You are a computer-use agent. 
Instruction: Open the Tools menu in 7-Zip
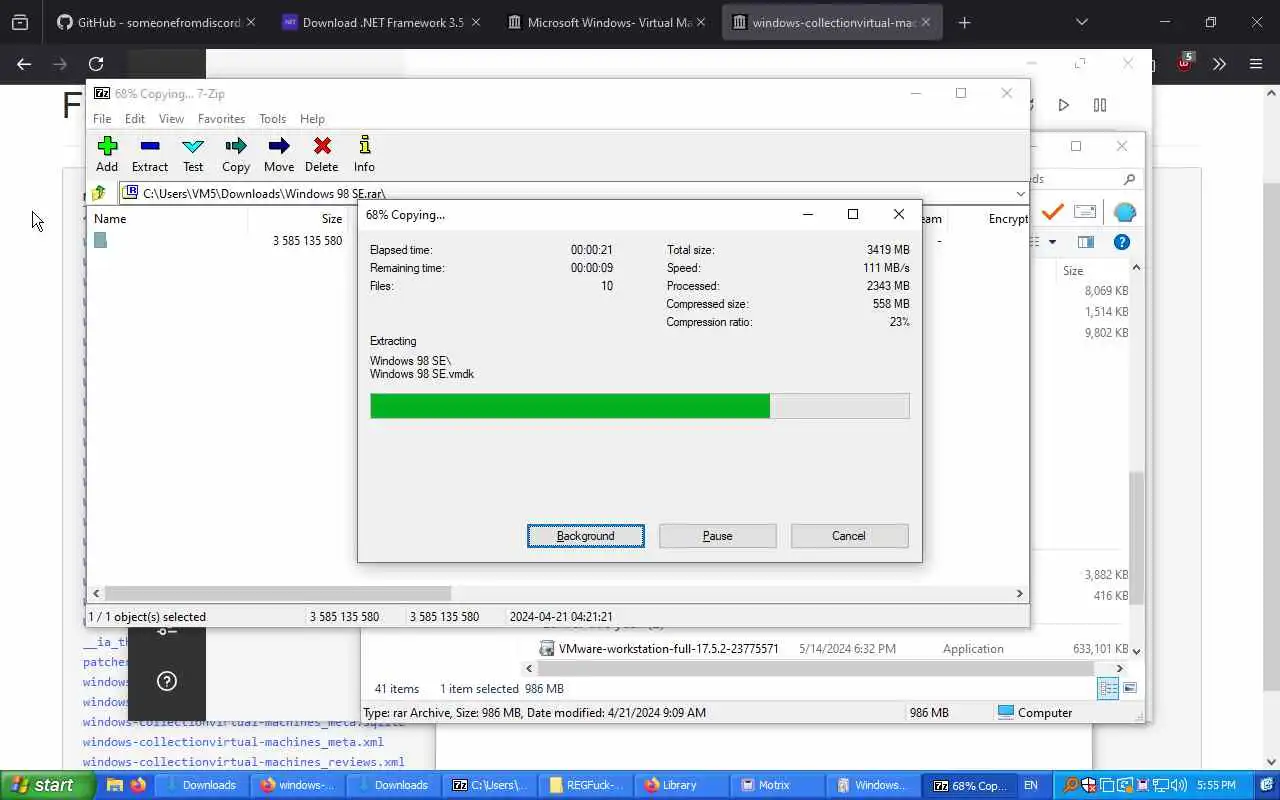[272, 118]
